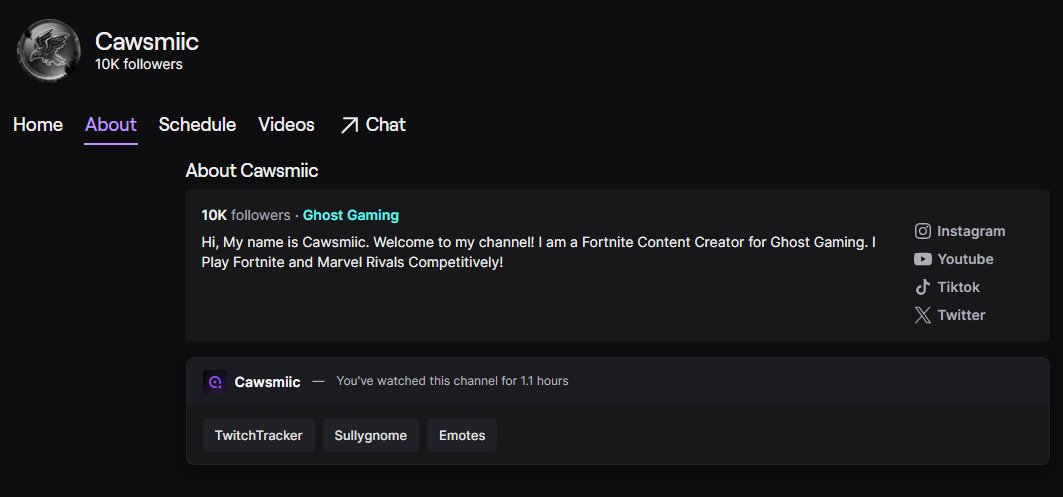The image size is (1063, 497).
Task: Click the X logo icon beside Twitter
Action: pos(923,315)
